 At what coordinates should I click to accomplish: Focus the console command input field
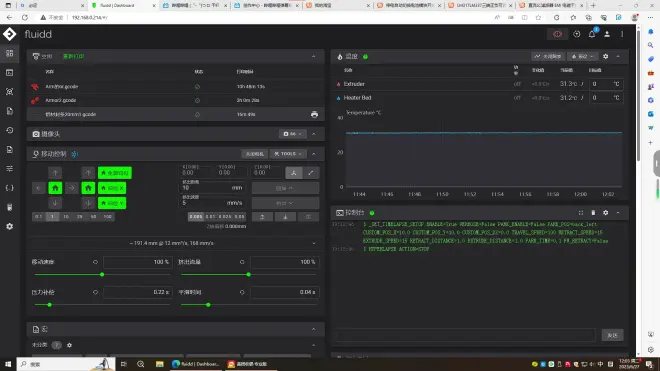(466, 335)
